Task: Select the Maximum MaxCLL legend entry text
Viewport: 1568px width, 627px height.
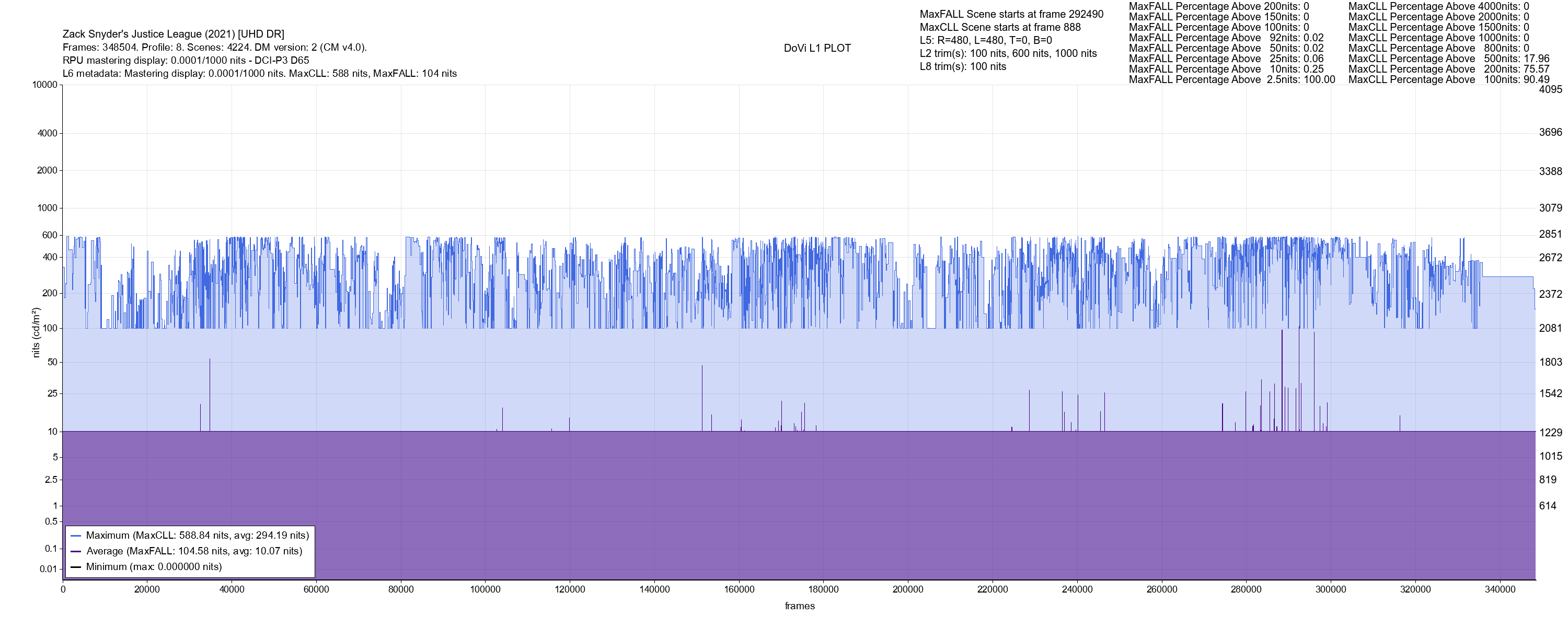Action: [x=197, y=536]
